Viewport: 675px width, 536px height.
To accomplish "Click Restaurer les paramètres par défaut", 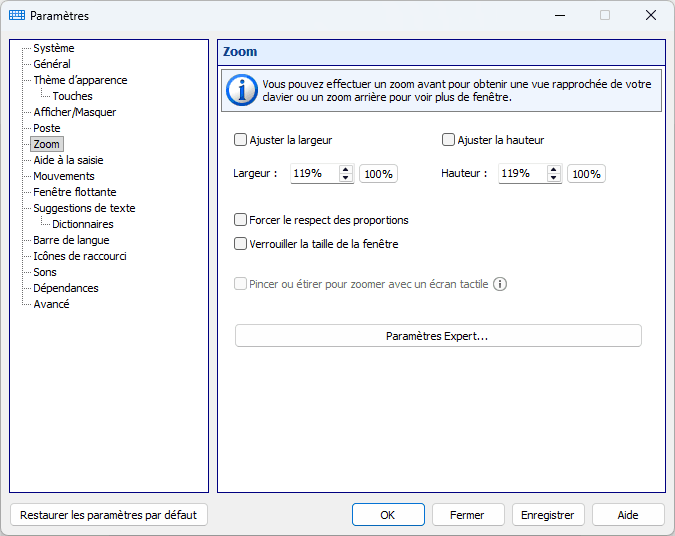I will point(108,515).
